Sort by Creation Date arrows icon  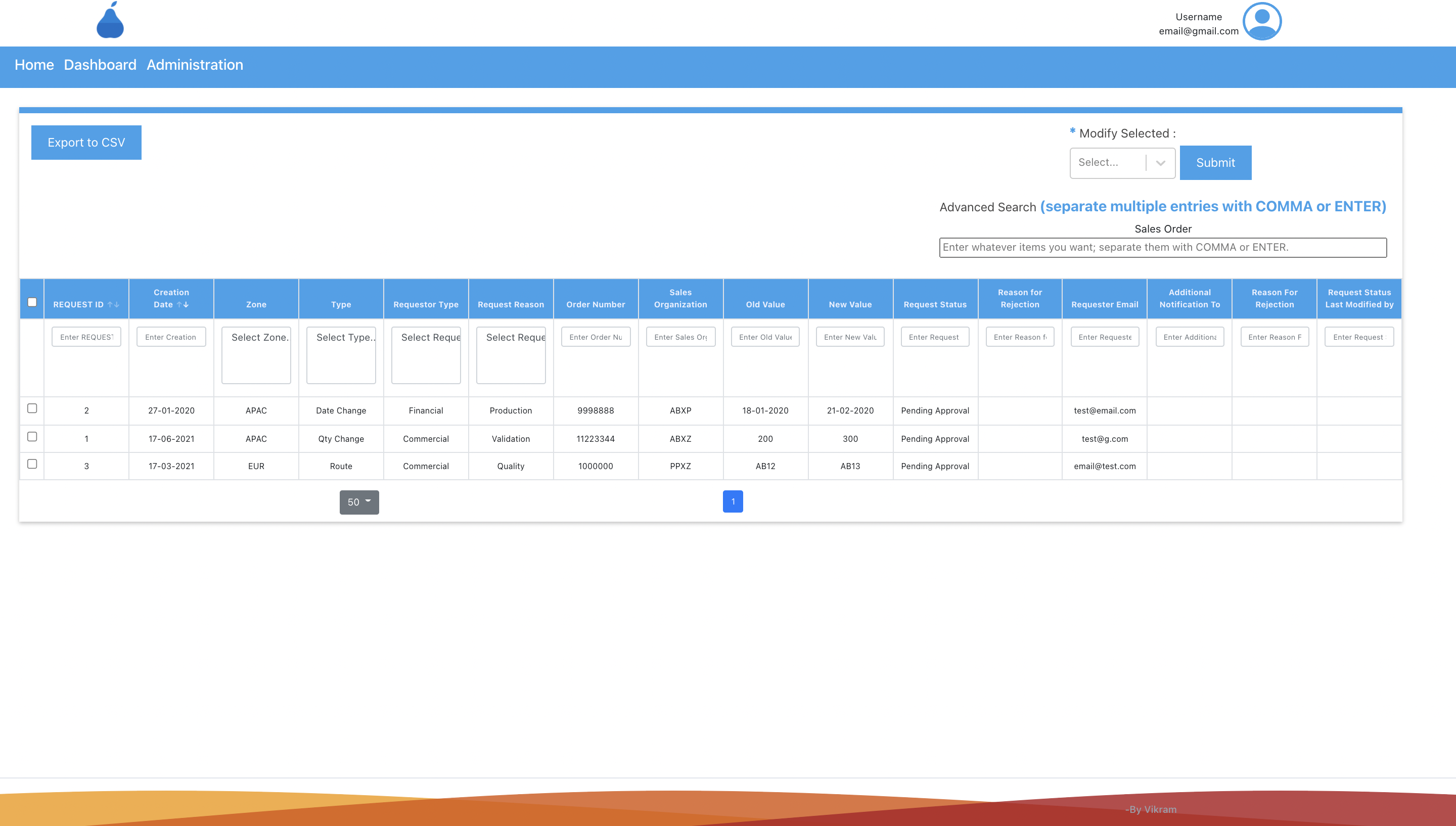(183, 305)
